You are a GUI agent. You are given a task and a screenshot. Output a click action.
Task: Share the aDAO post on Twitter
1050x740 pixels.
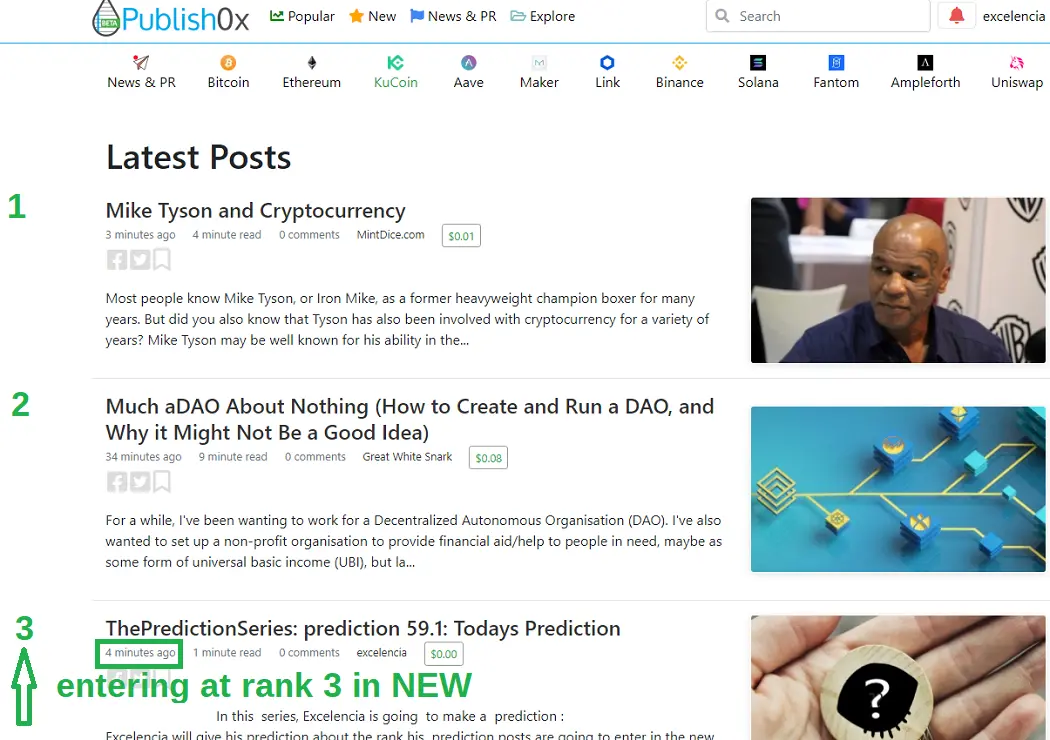point(140,482)
